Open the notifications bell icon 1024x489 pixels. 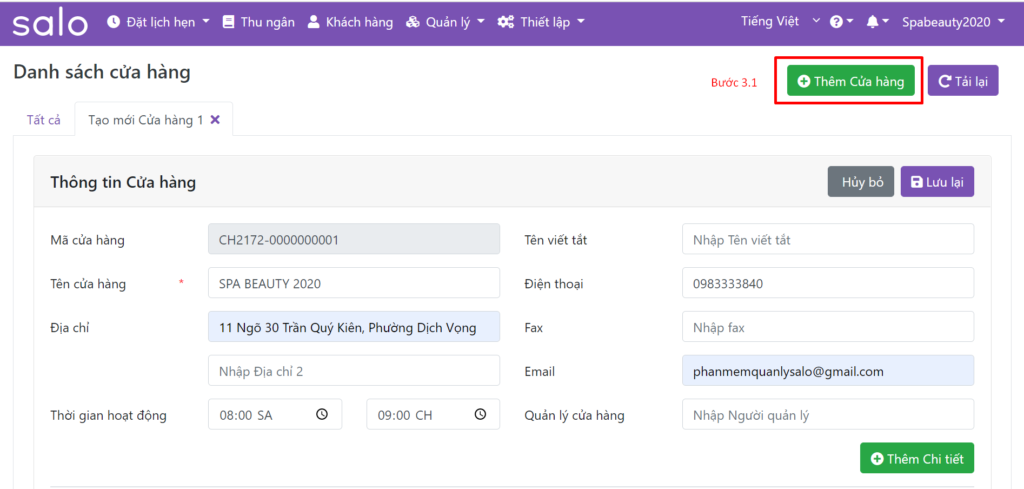tap(873, 22)
